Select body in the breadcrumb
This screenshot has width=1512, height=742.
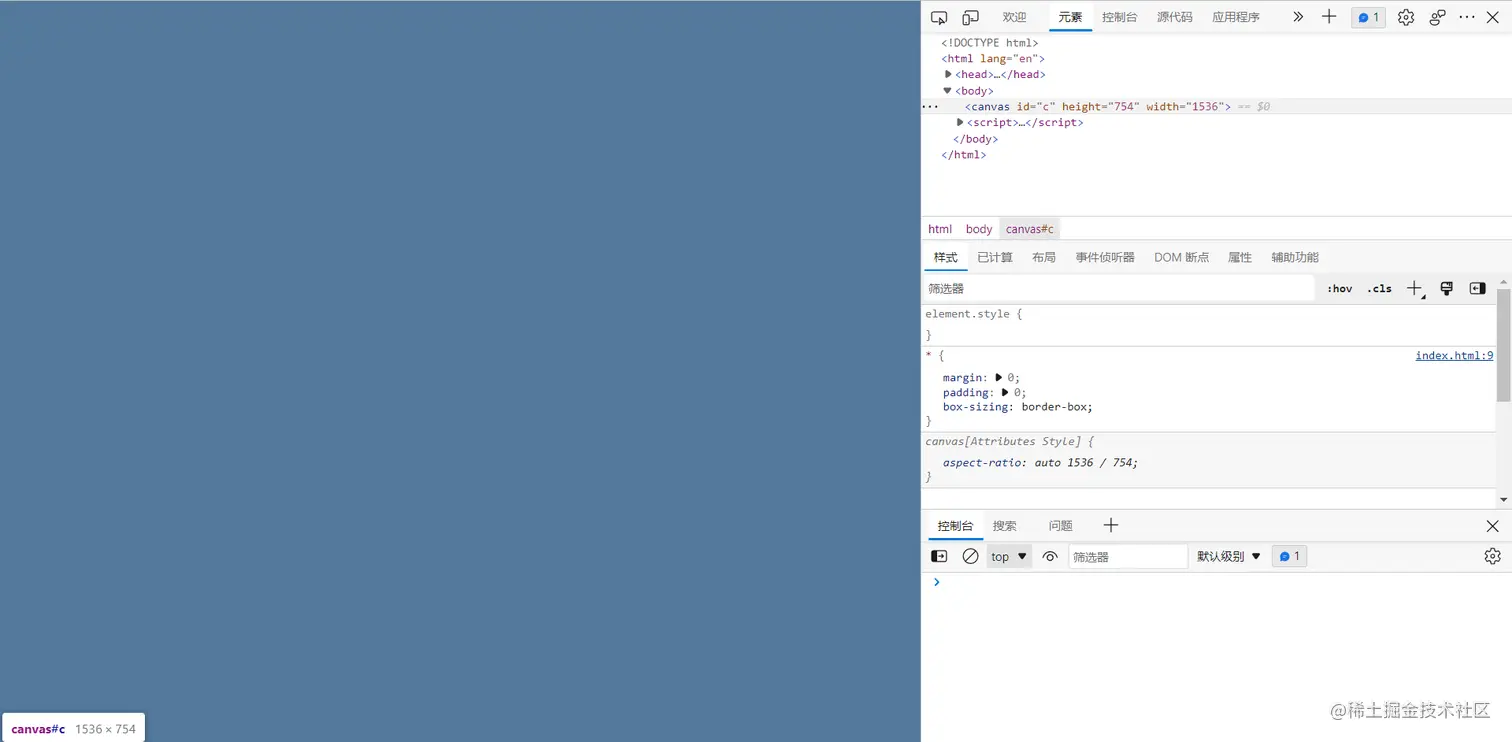coord(979,229)
